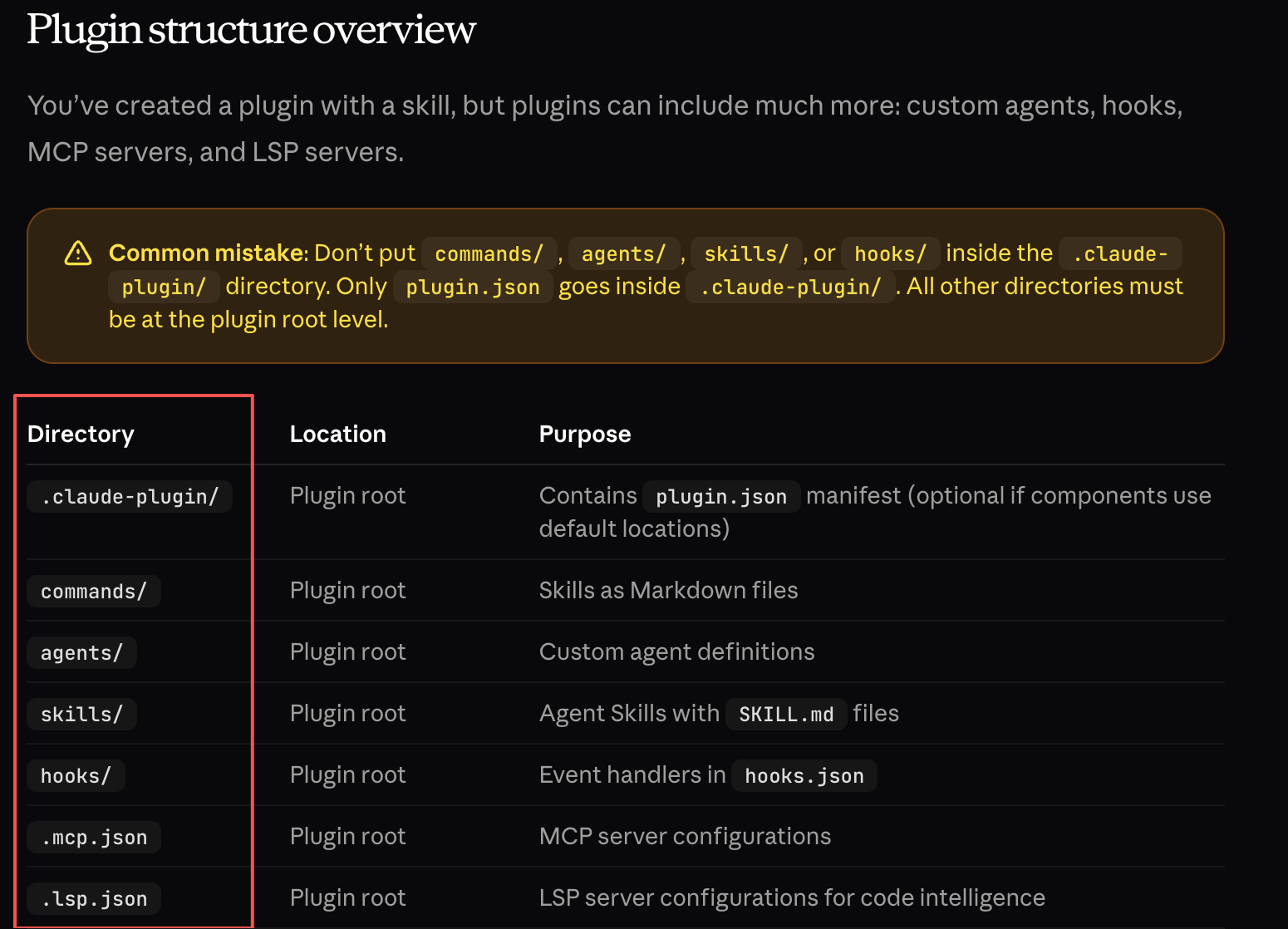Select the Purpose column header
The width and height of the screenshot is (1288, 929).
click(x=584, y=434)
